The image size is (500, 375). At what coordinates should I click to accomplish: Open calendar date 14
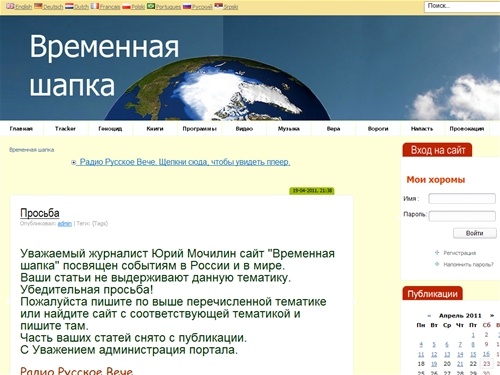[460, 354]
